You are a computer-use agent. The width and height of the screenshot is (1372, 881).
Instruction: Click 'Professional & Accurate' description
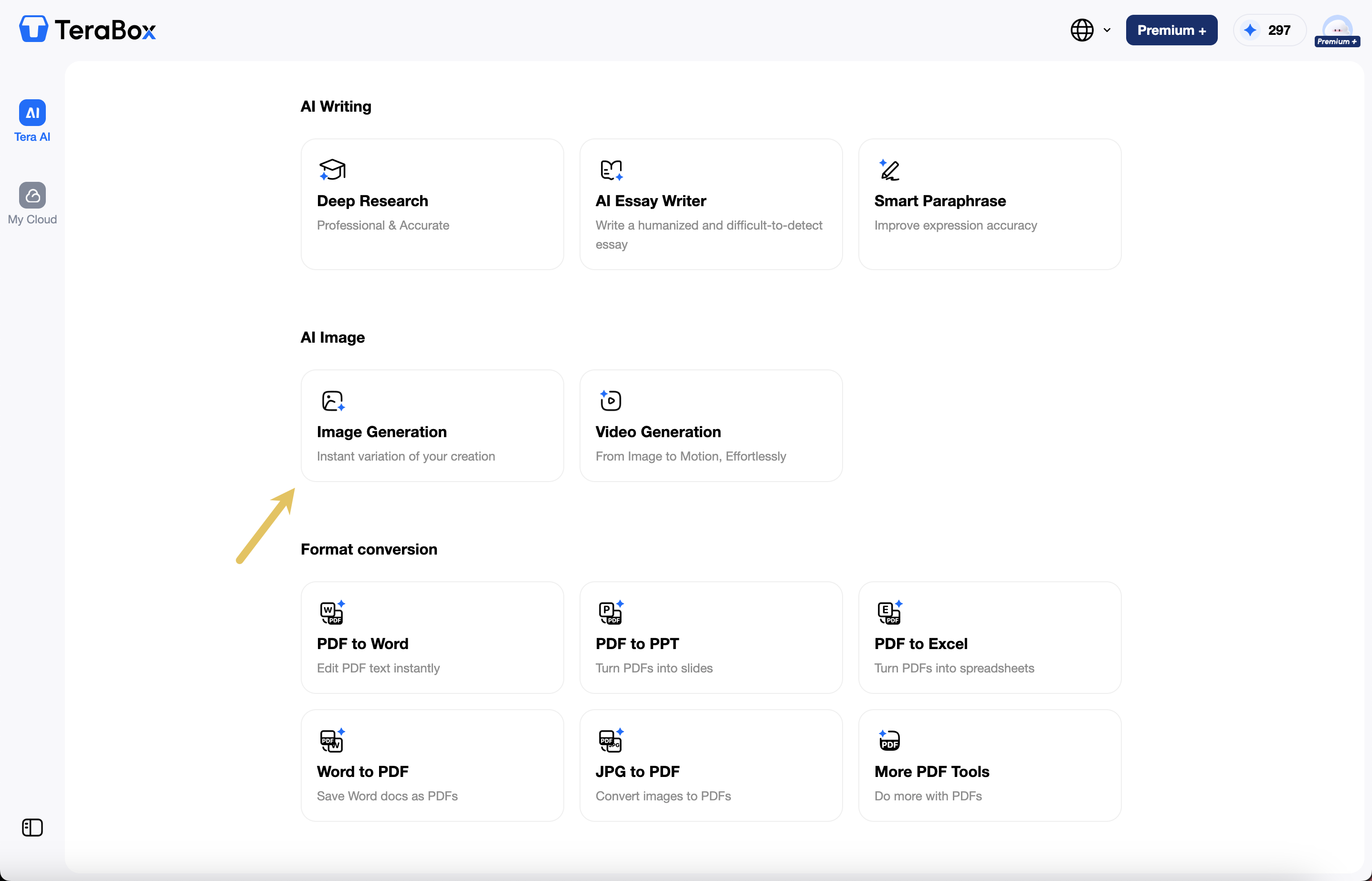pyautogui.click(x=383, y=225)
